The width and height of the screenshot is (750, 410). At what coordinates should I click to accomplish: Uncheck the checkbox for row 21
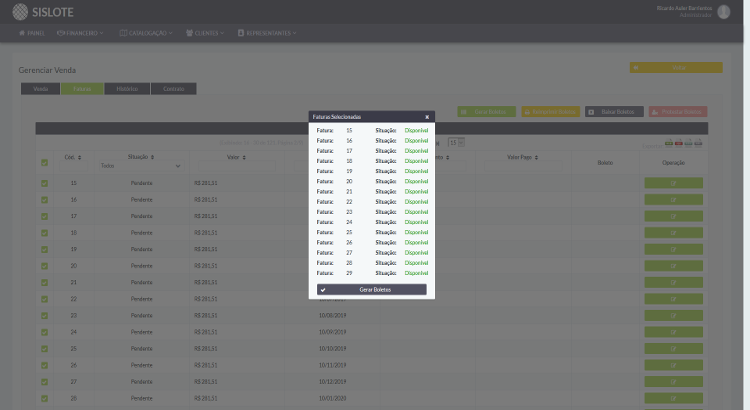(x=44, y=282)
